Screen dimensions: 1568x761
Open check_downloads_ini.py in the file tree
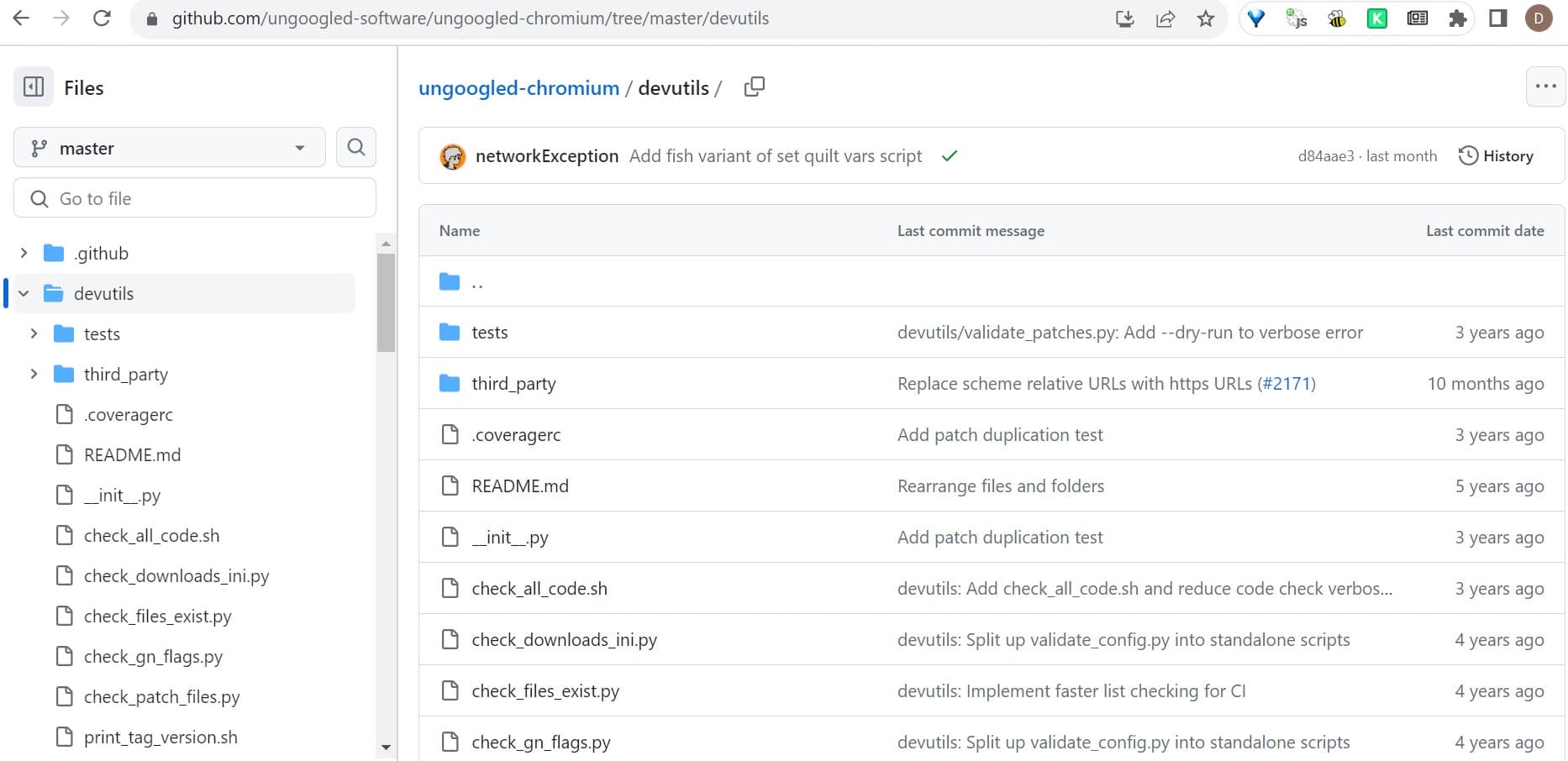[x=176, y=575]
